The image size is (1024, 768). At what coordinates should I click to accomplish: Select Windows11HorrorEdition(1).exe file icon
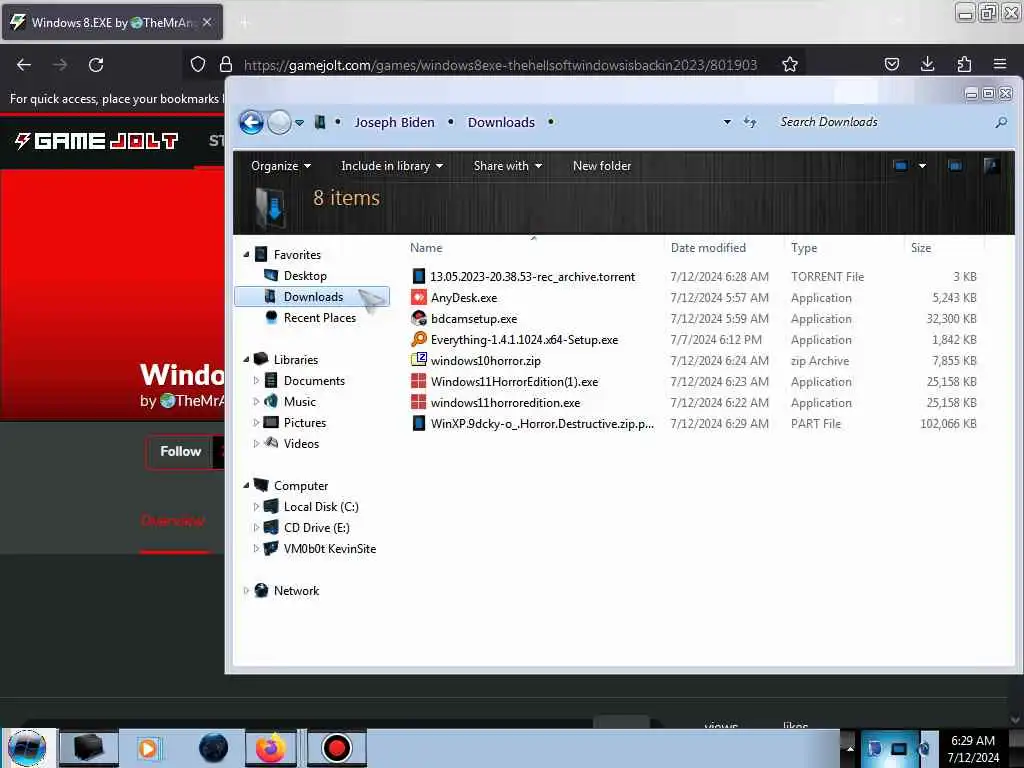pos(419,381)
